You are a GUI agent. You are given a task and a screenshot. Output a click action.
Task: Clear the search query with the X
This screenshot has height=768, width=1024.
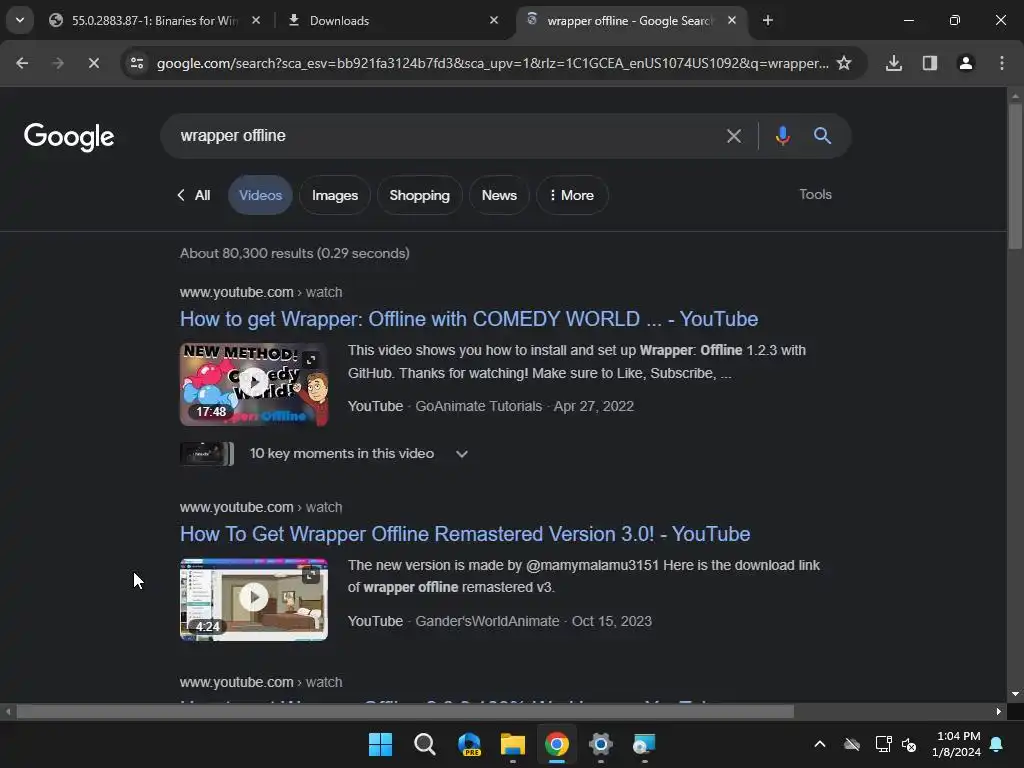pyautogui.click(x=734, y=136)
